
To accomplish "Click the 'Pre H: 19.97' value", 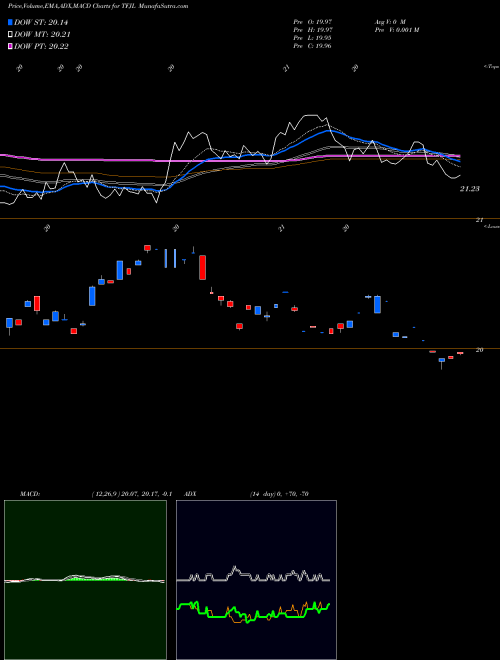I will pos(313,30).
